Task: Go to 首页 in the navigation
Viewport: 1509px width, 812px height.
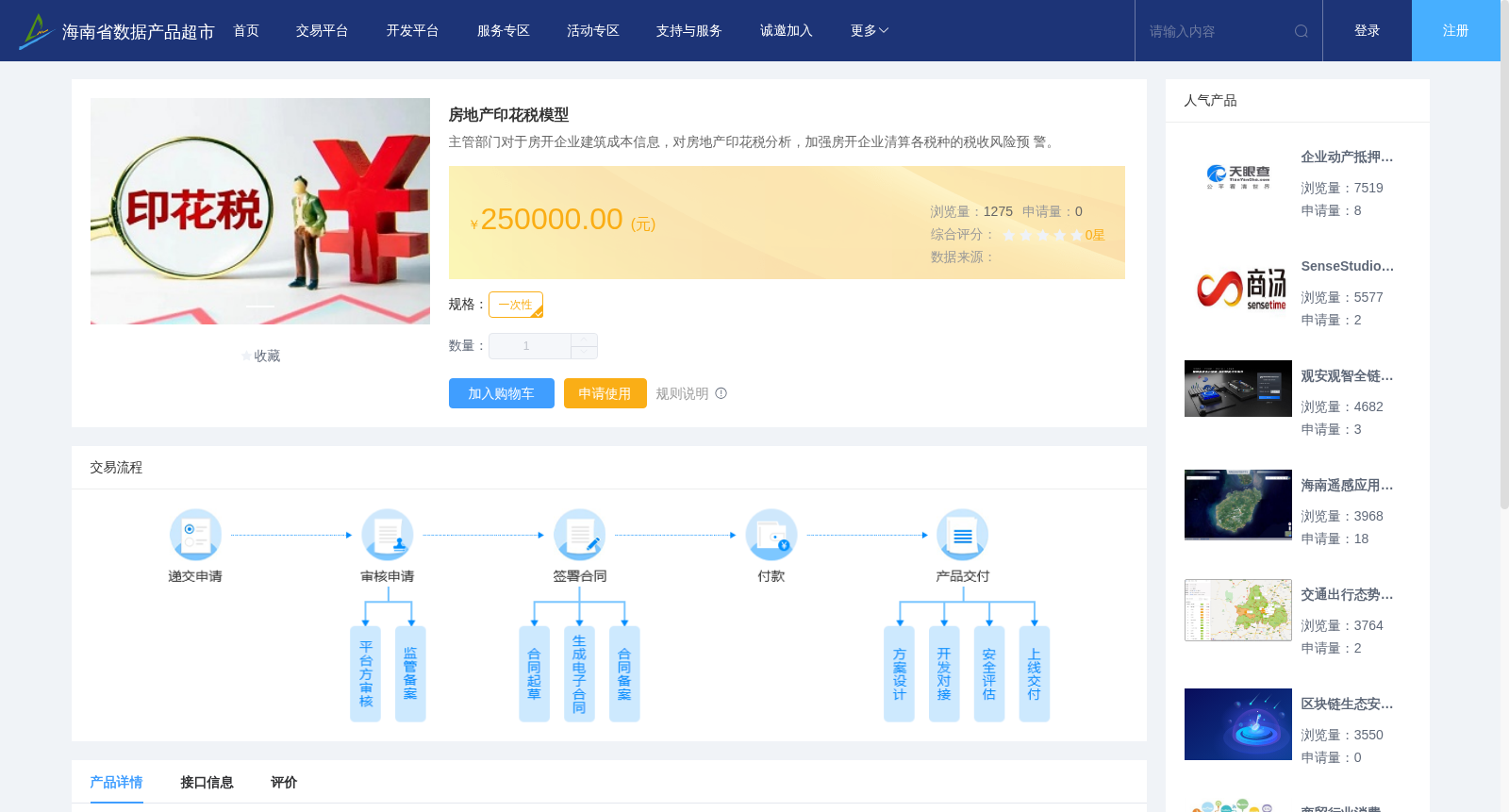Action: 246,31
